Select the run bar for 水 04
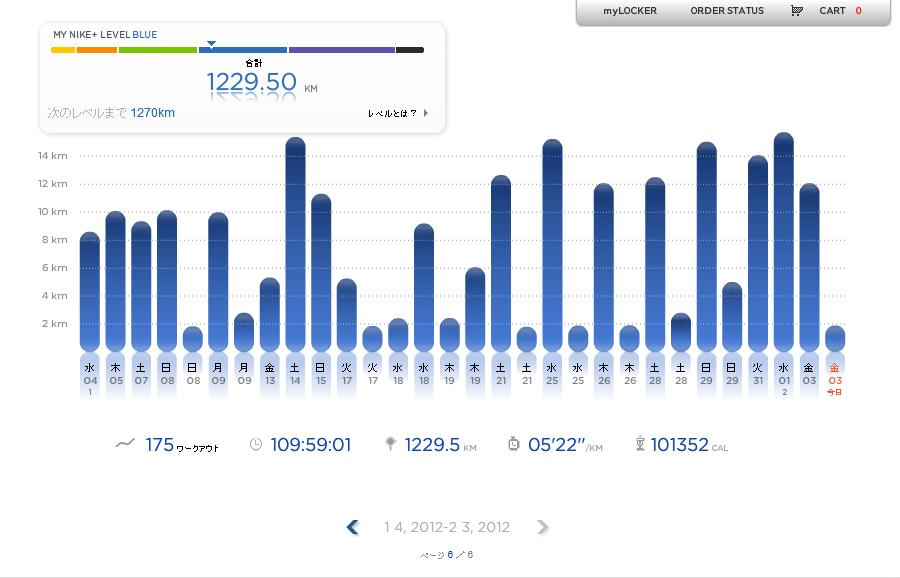Screen dimensions: 900x578 pos(90,292)
